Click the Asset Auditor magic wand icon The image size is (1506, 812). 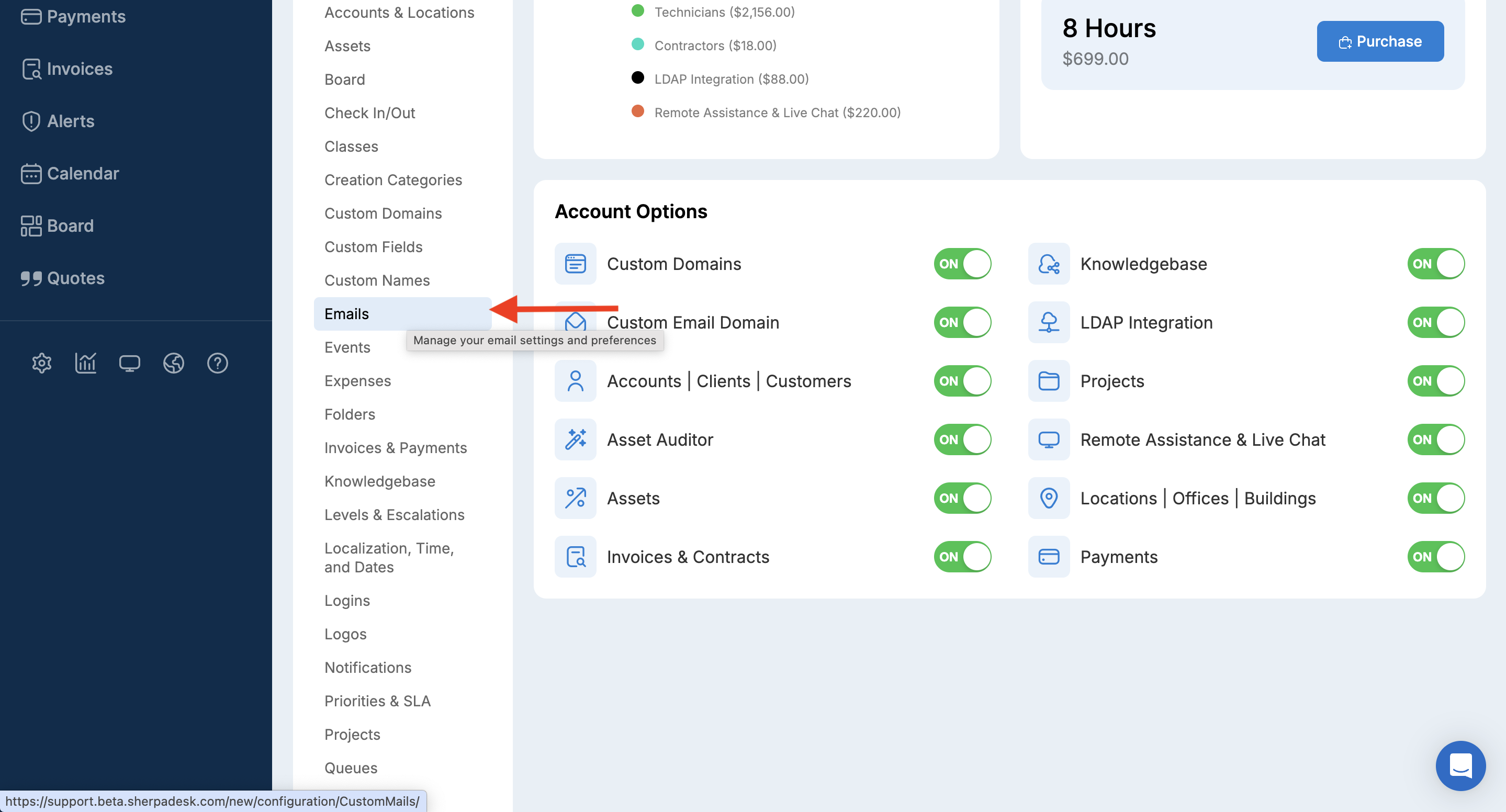pos(575,439)
